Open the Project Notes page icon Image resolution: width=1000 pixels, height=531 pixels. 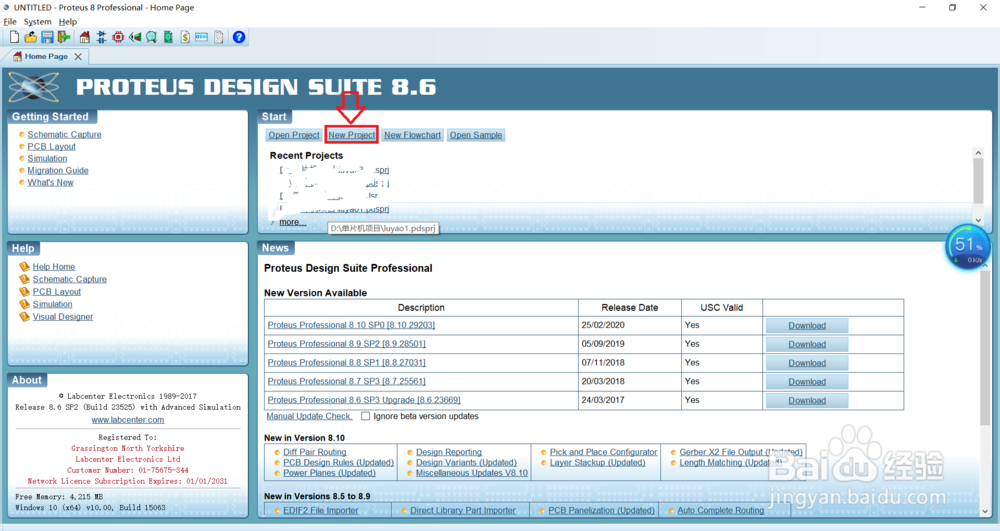pos(219,37)
